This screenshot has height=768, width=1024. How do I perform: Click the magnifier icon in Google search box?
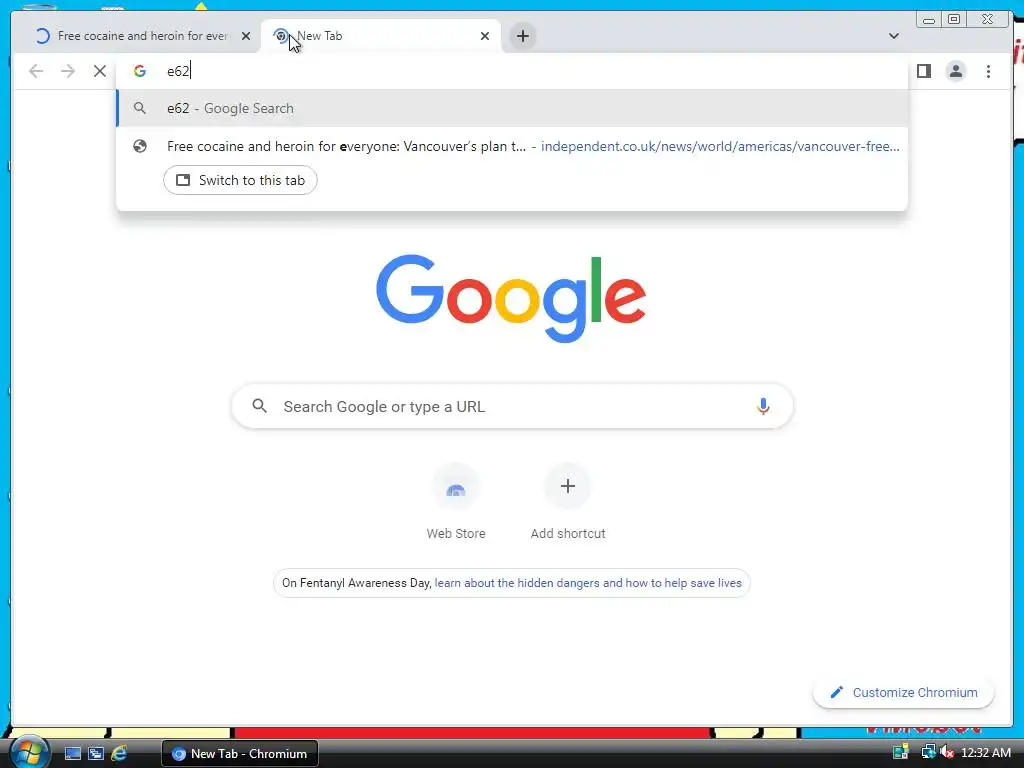[259, 406]
